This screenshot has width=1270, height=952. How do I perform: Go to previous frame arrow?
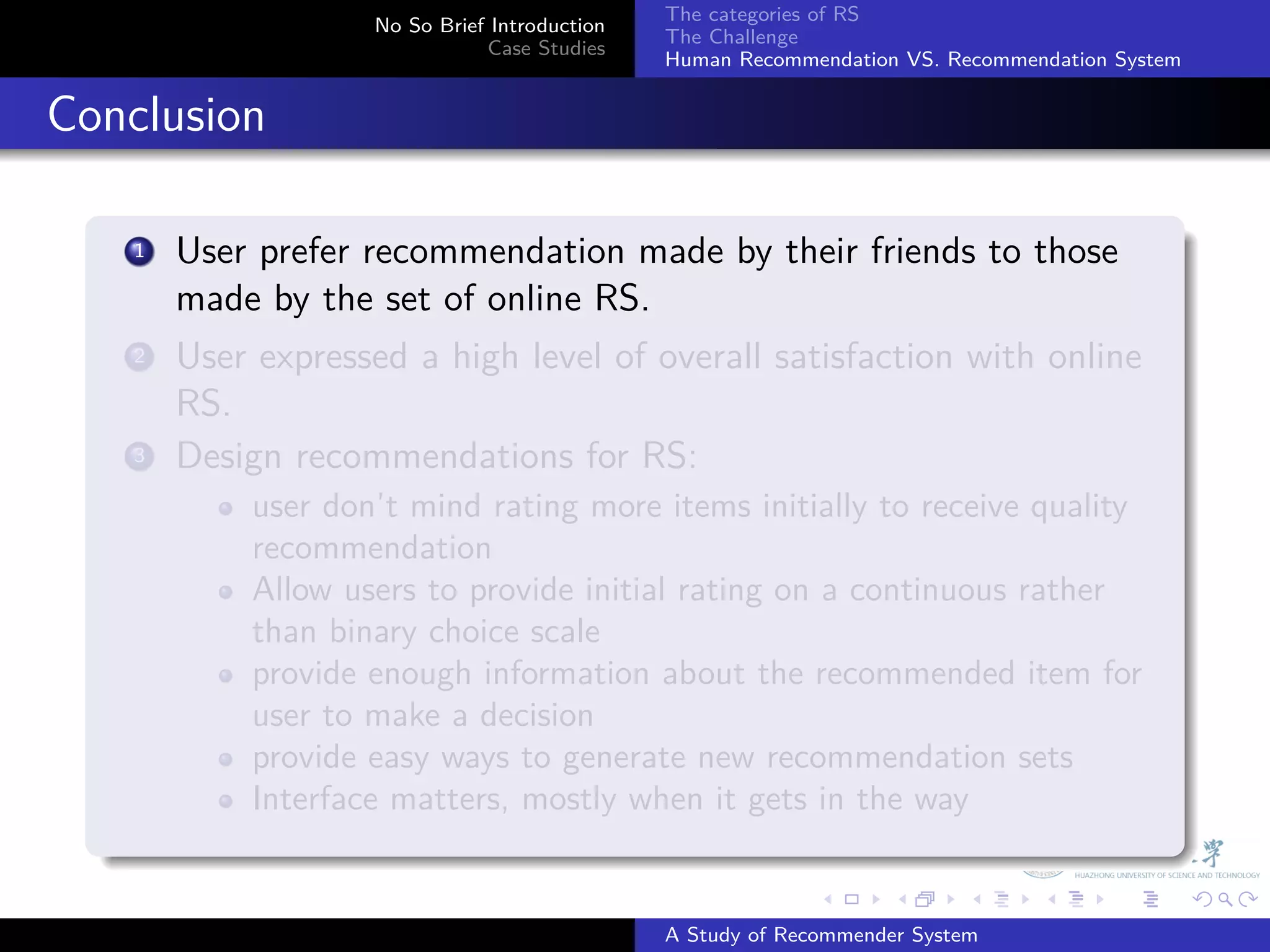[902, 899]
